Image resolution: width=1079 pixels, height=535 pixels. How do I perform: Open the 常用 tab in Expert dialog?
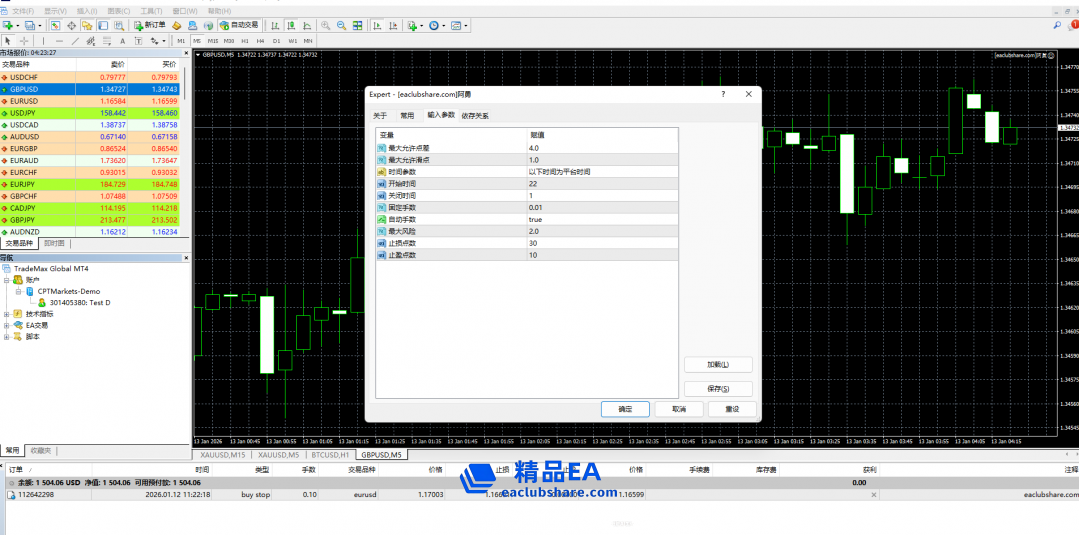[x=407, y=116]
